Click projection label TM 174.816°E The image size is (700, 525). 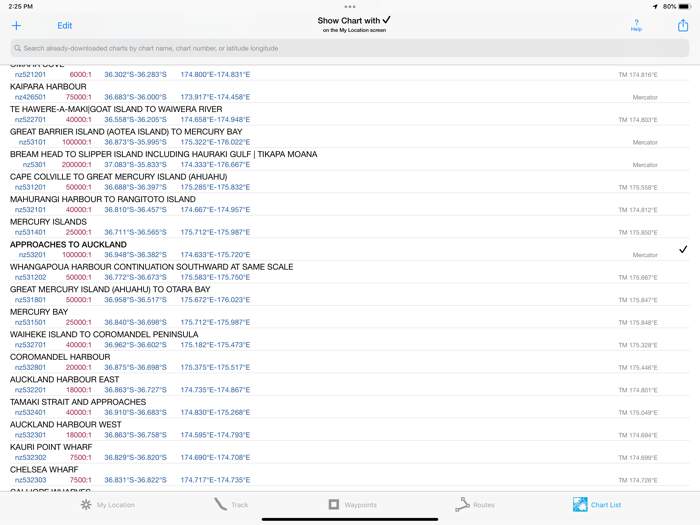click(x=638, y=75)
